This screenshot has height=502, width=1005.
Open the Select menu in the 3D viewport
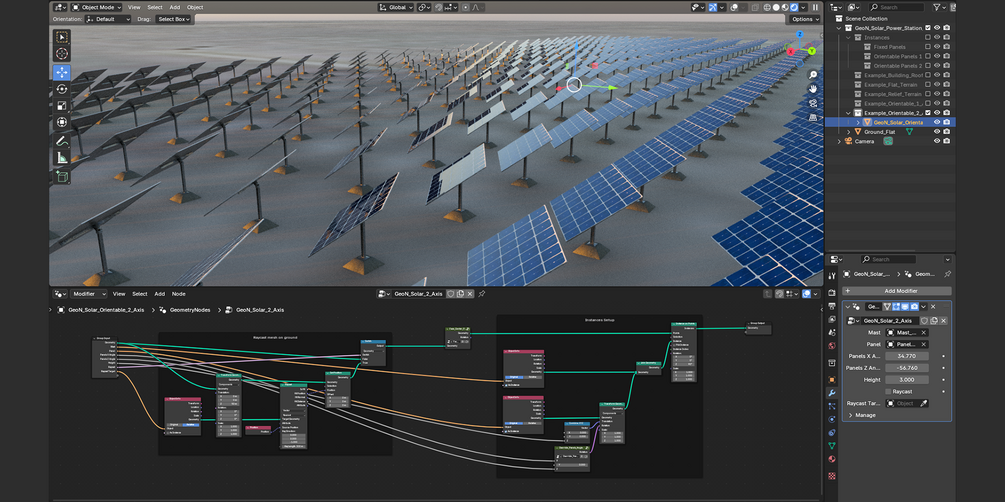click(155, 7)
